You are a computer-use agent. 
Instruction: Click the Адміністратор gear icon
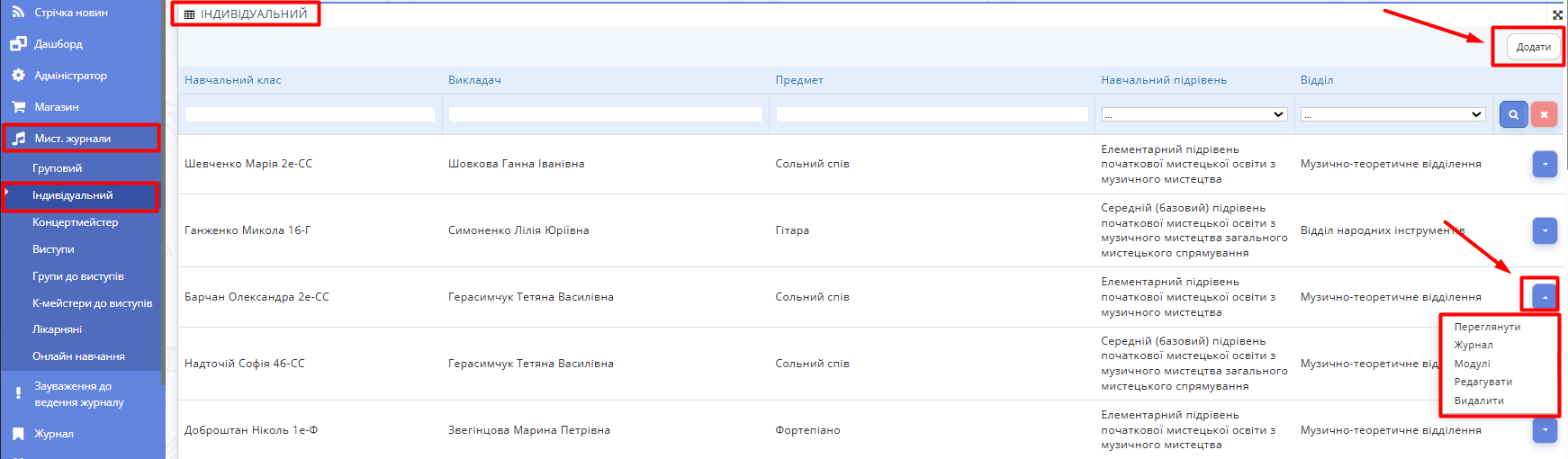tap(18, 76)
